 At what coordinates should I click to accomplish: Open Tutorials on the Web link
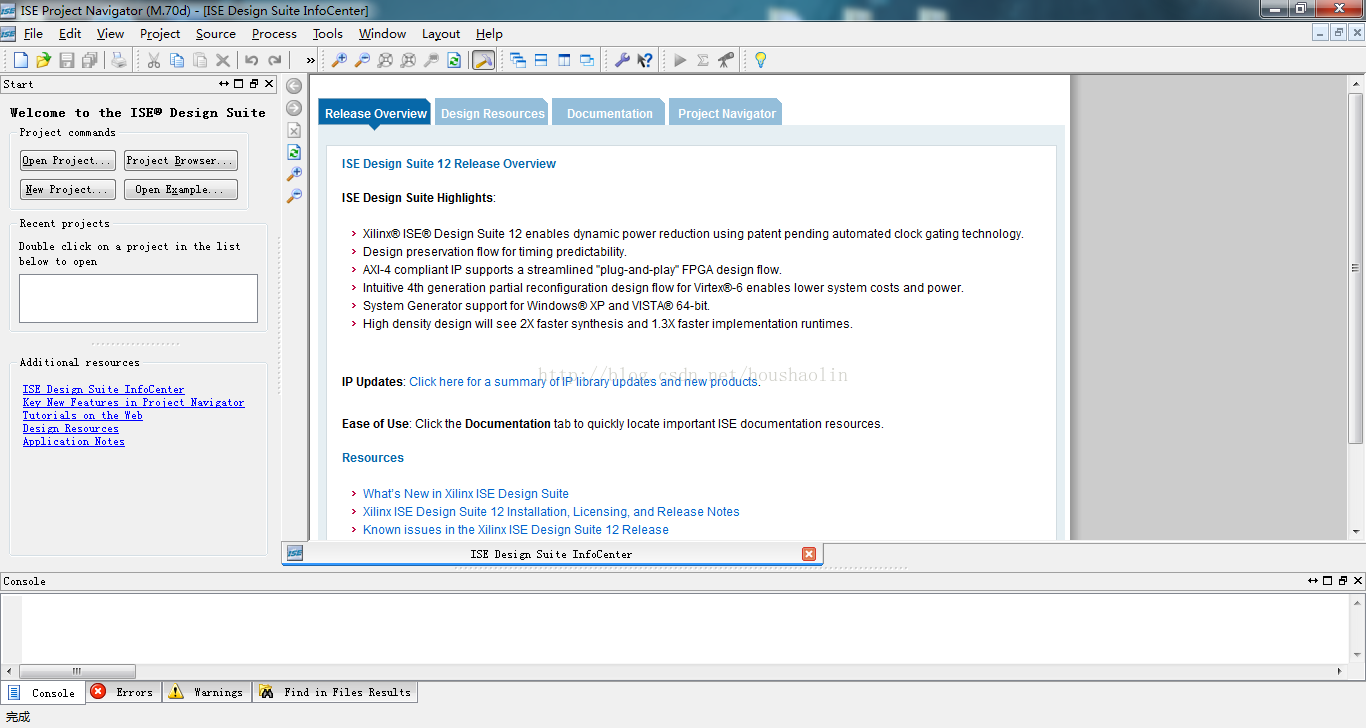coord(83,416)
